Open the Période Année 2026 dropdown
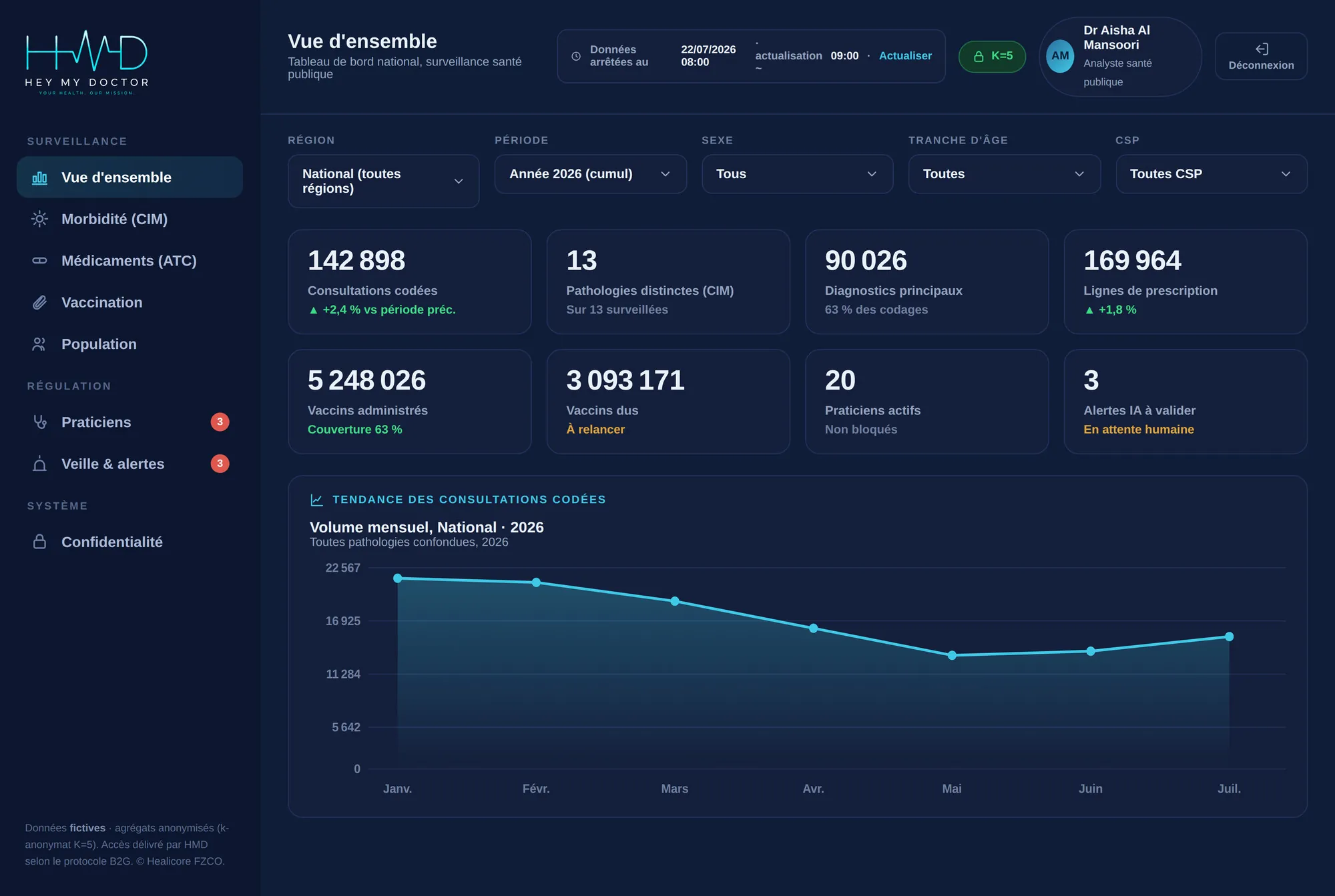This screenshot has height=896, width=1335. click(x=590, y=174)
